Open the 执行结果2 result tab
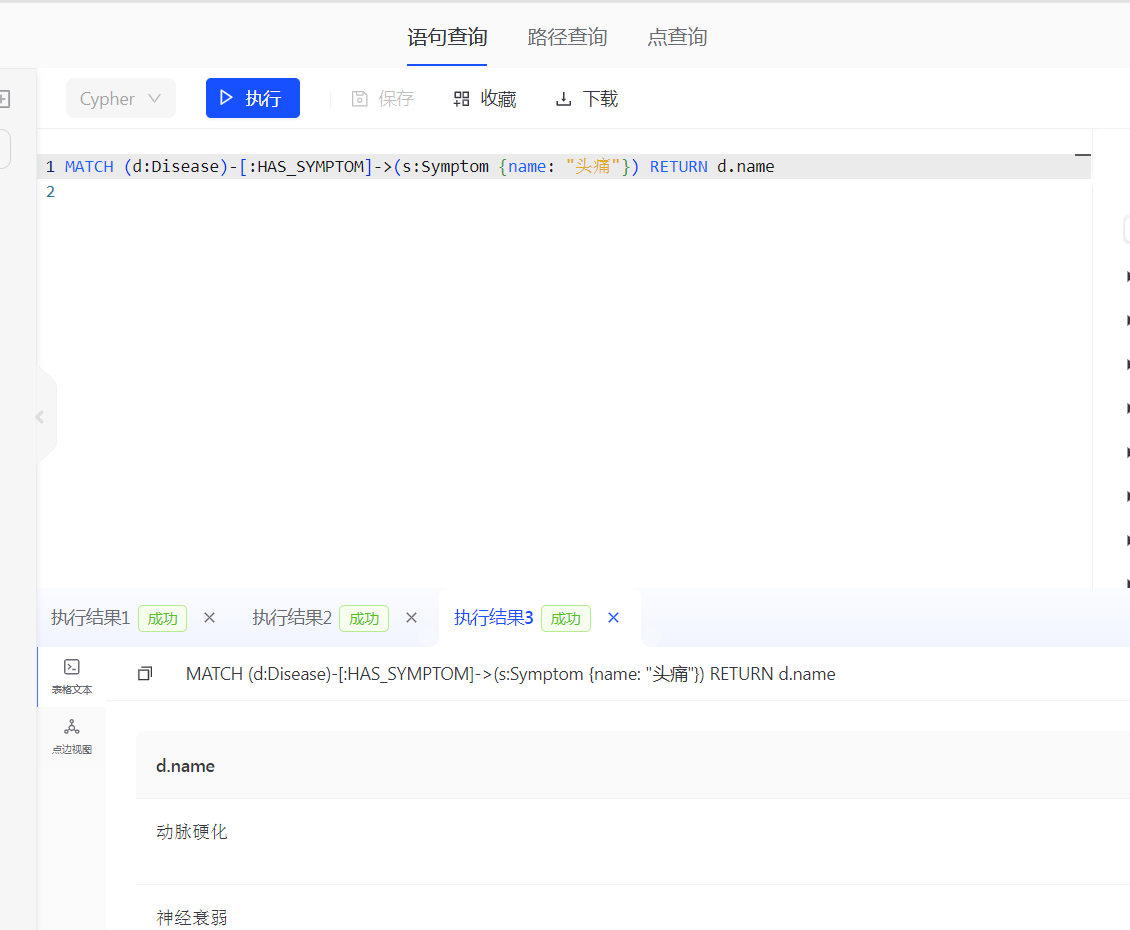The image size is (1130, 930). tap(291, 618)
